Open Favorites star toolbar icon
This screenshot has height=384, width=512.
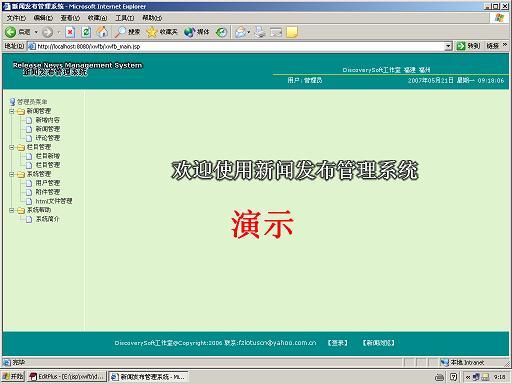(x=152, y=32)
